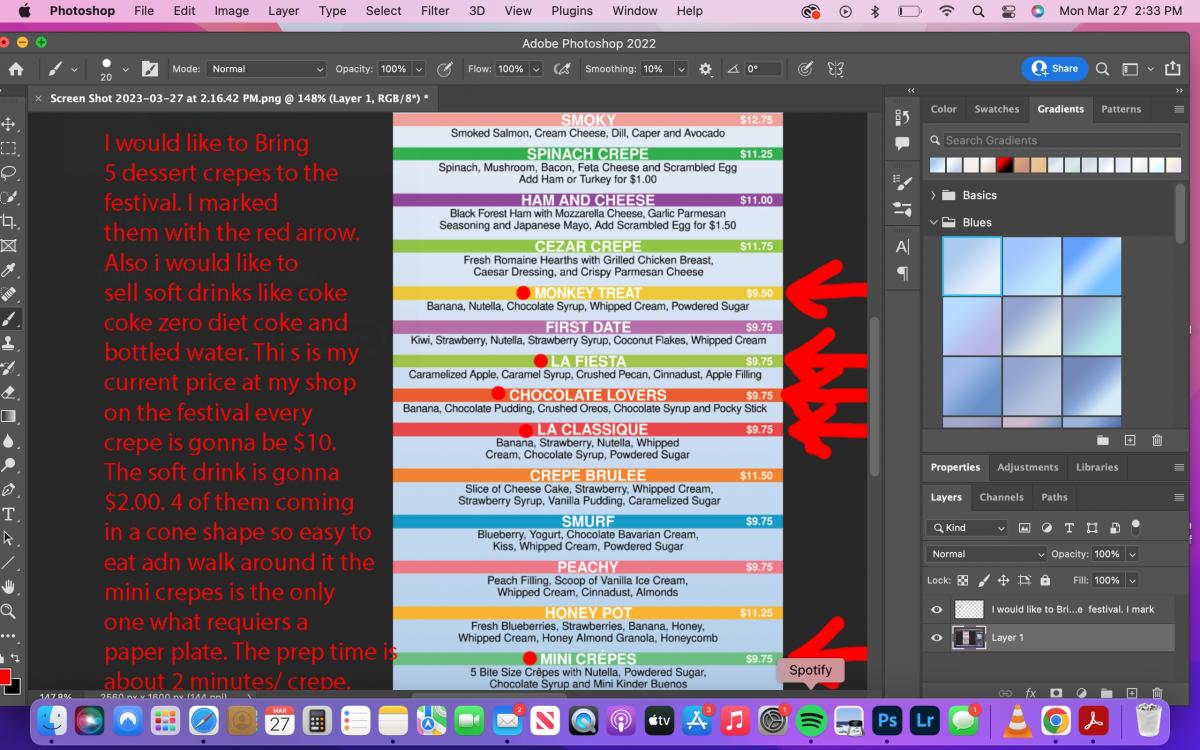The image size is (1200, 750).
Task: Hide the Layer 1 layer
Action: (937, 638)
